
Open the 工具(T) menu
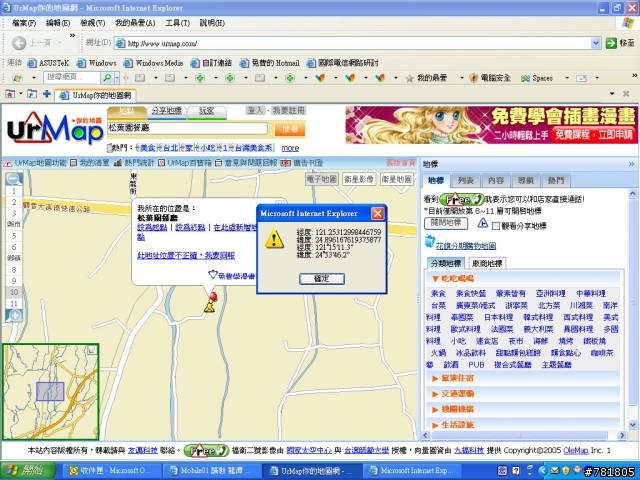(178, 23)
